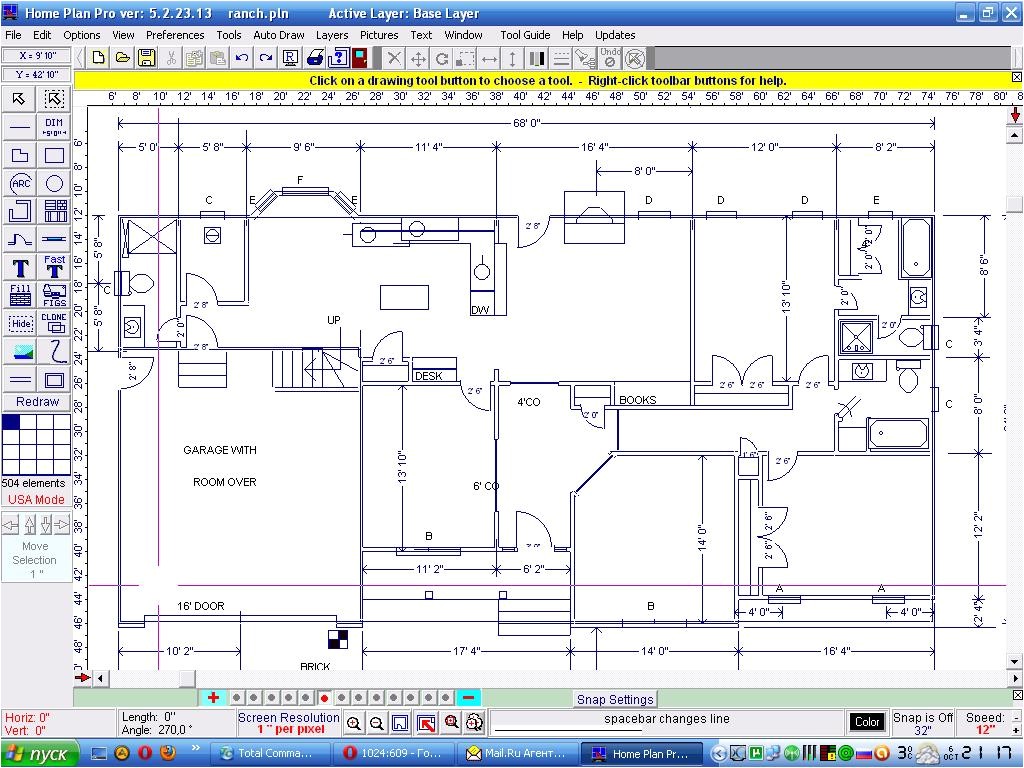Toggle USA Mode in the side panel
Image resolution: width=1024 pixels, height=768 pixels.
[36, 499]
